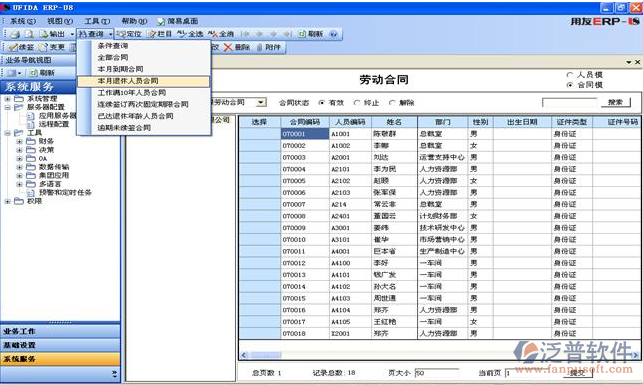Select the 解除 contract status radio button
This screenshot has height=385, width=643.
392,103
